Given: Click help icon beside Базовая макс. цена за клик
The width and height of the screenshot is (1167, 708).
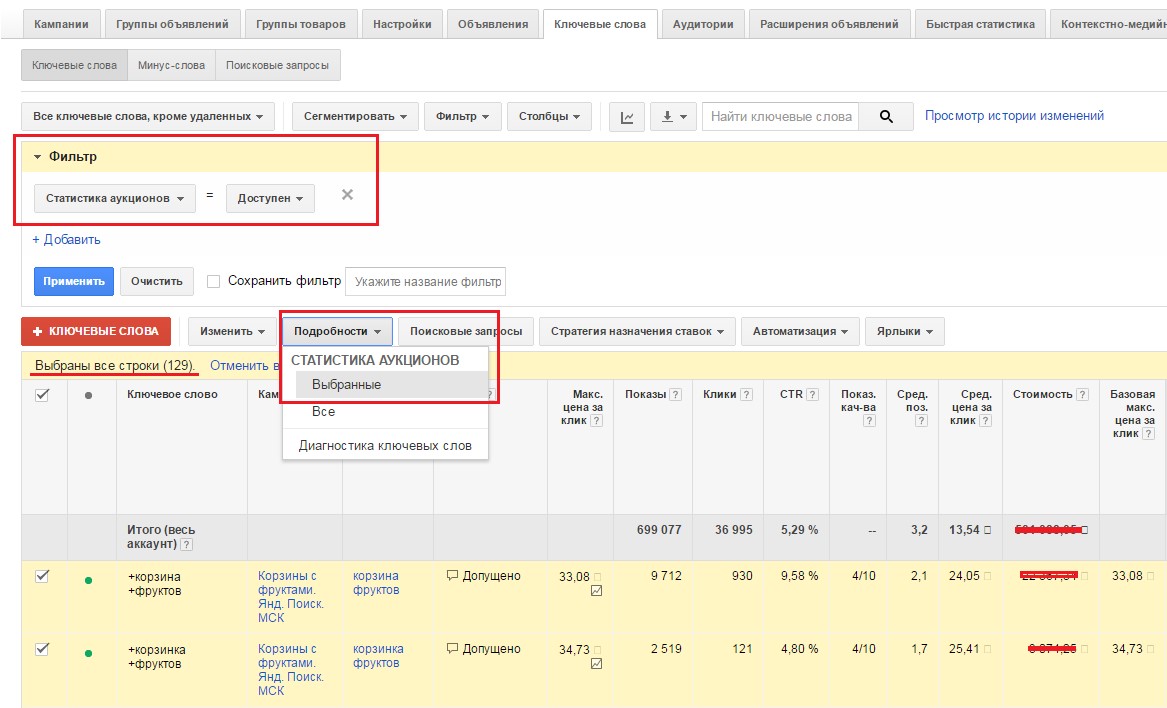Looking at the screenshot, I should (1148, 434).
